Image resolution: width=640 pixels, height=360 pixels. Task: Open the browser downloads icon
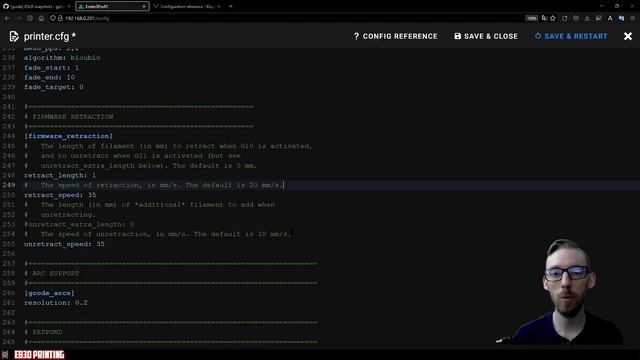(x=587, y=18)
